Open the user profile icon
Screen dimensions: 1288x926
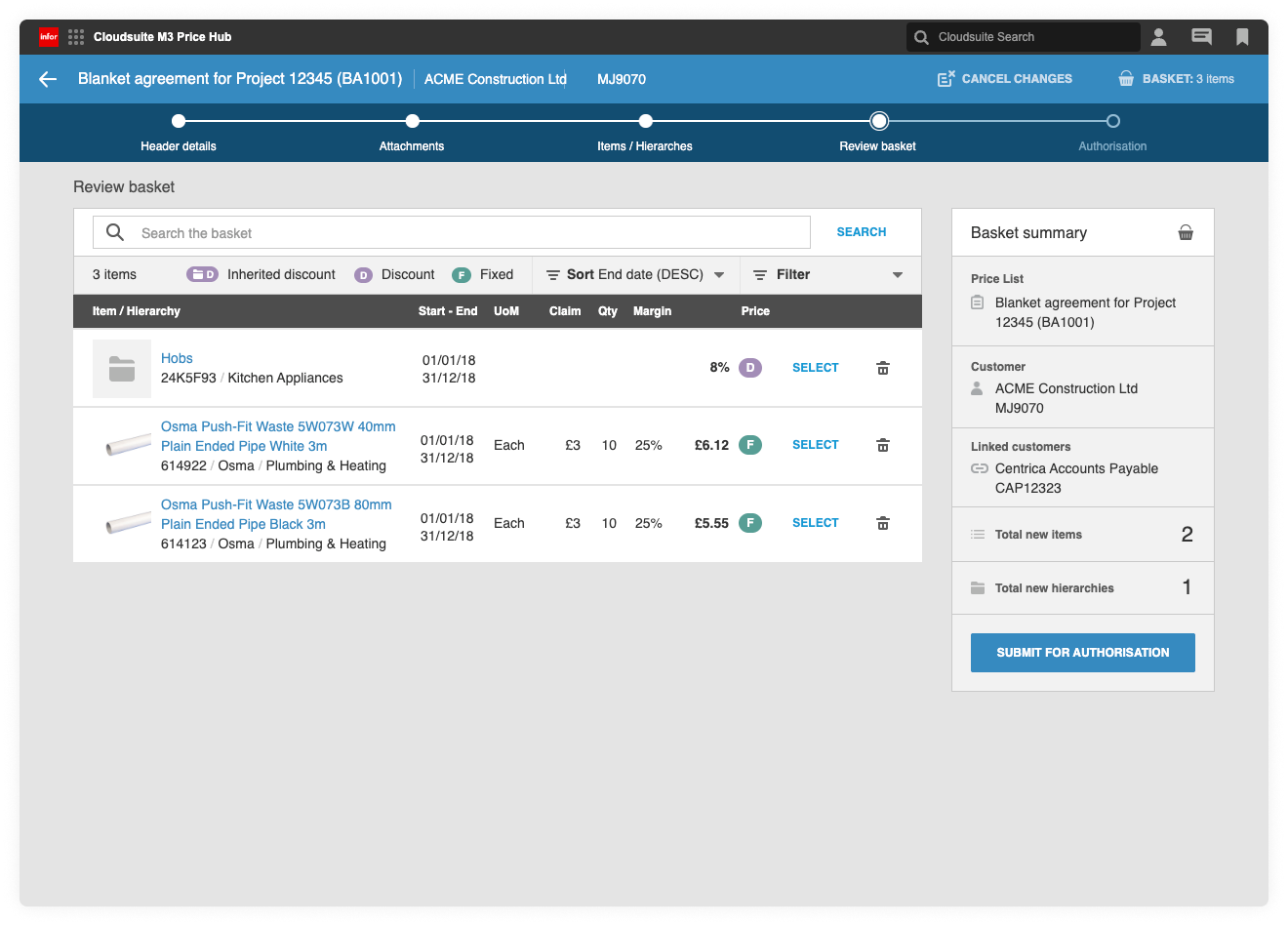tap(1158, 37)
